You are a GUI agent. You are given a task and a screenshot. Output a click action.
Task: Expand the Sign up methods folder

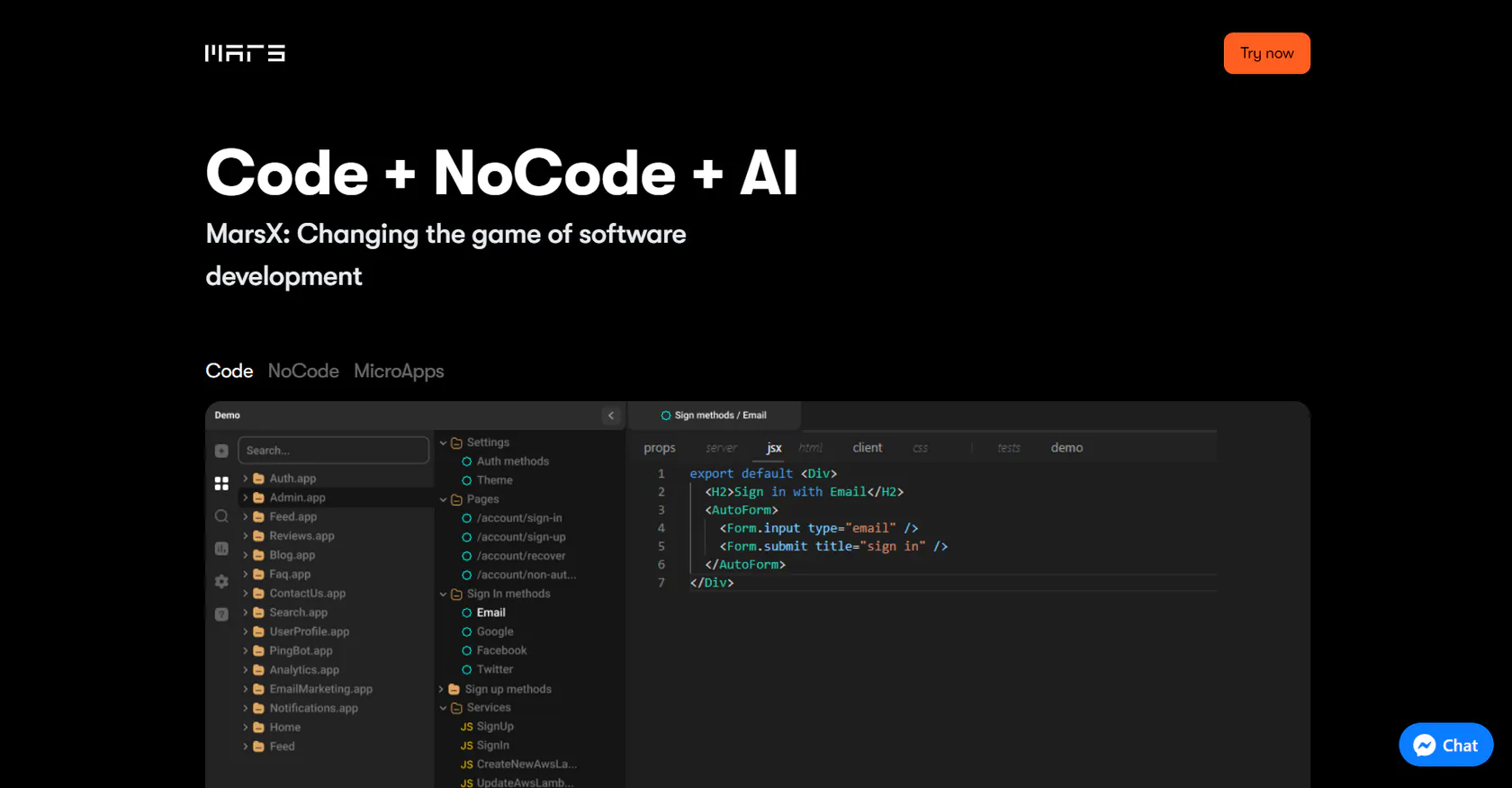click(442, 689)
